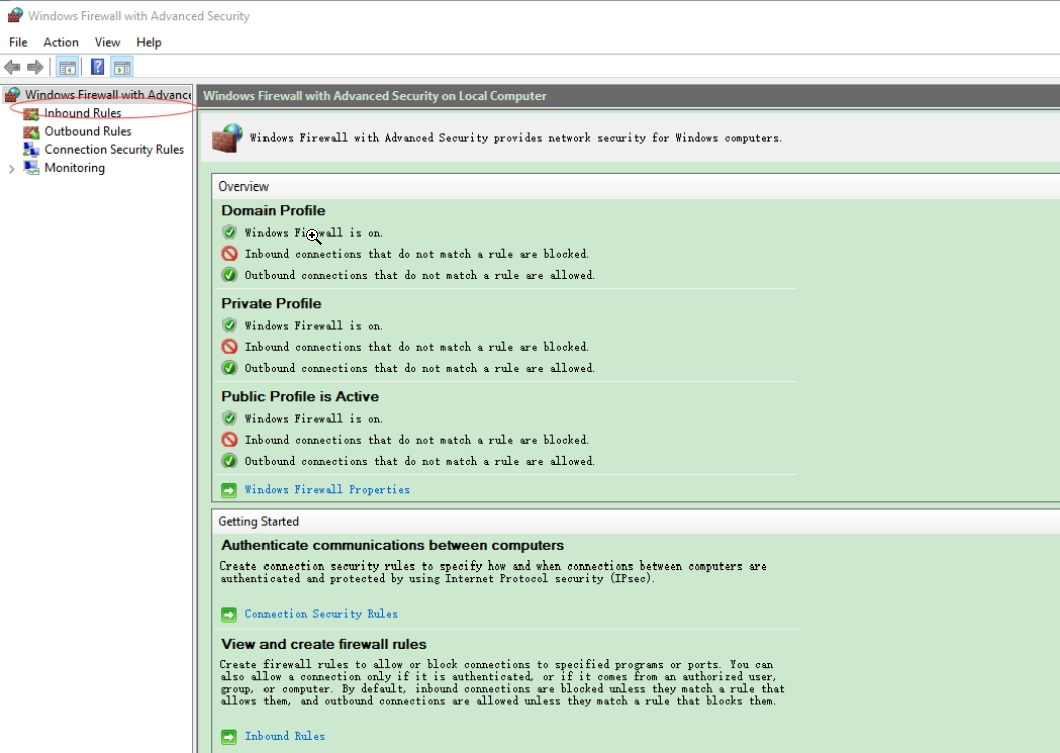Viewport: 1060px width, 753px height.
Task: Click the Domain Profile heading
Action: [273, 210]
